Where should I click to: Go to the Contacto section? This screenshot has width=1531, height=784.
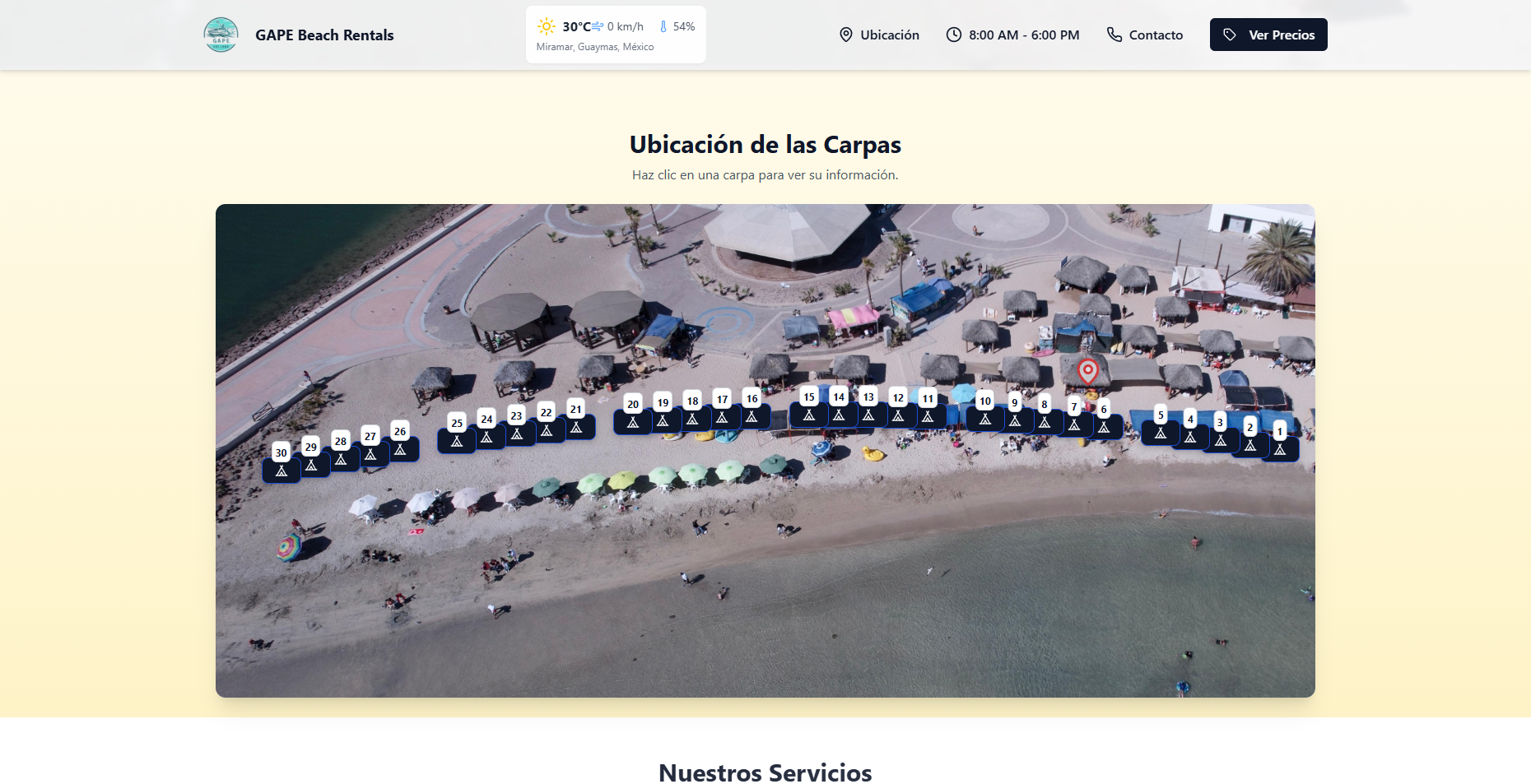[x=1144, y=35]
